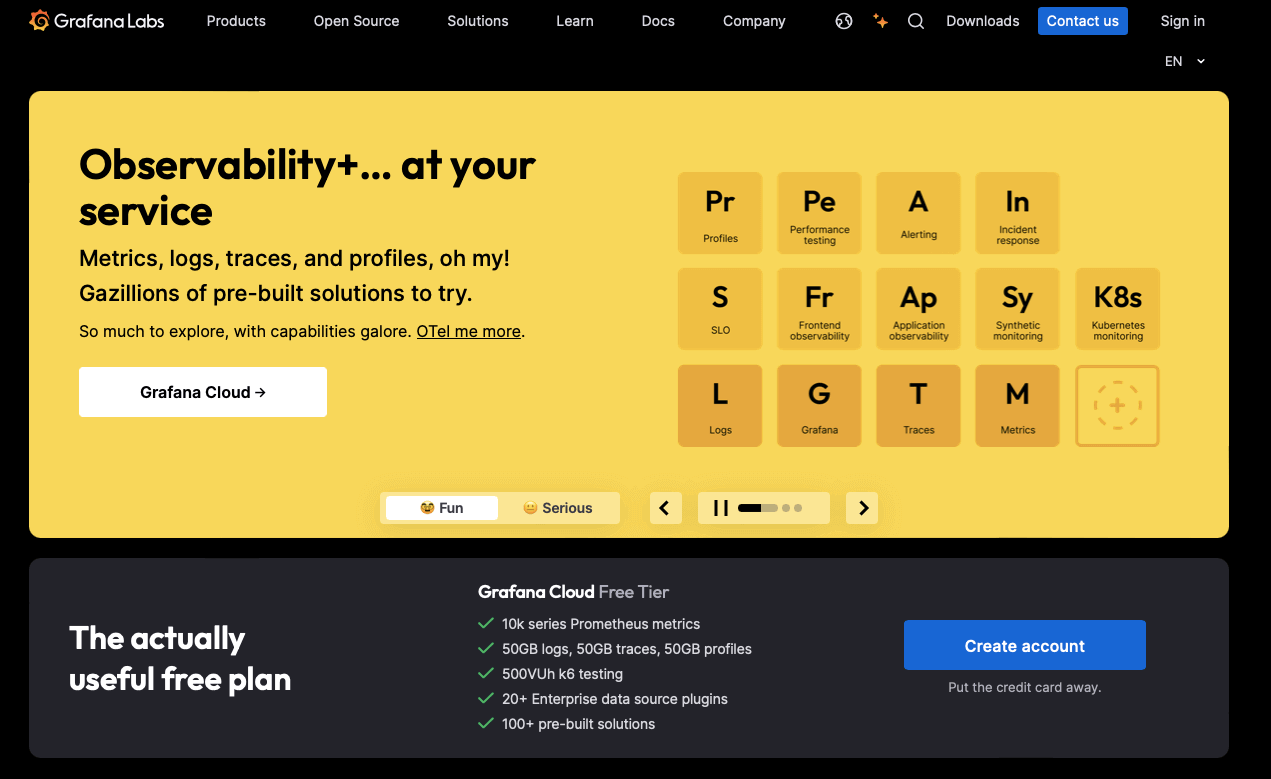Screen dimensions: 1271x779
Task: Click the sparkle AI assistant icon
Action: 880,21
